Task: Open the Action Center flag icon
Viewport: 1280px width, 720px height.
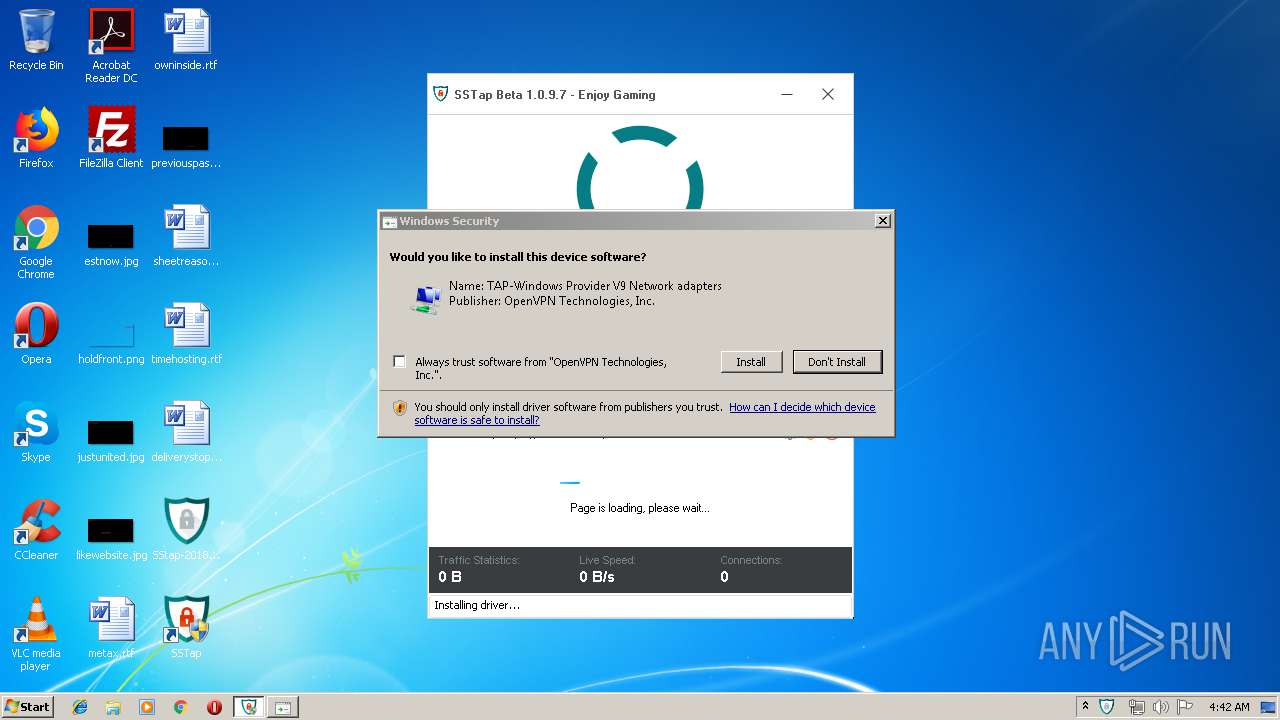Action: click(x=1185, y=707)
